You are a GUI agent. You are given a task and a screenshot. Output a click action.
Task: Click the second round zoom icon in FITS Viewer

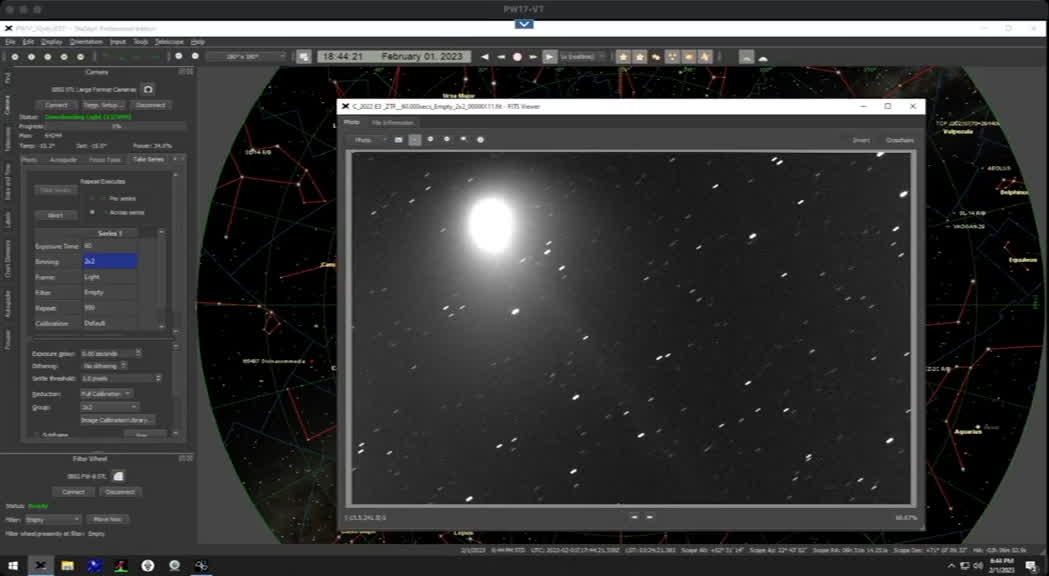click(x=447, y=139)
